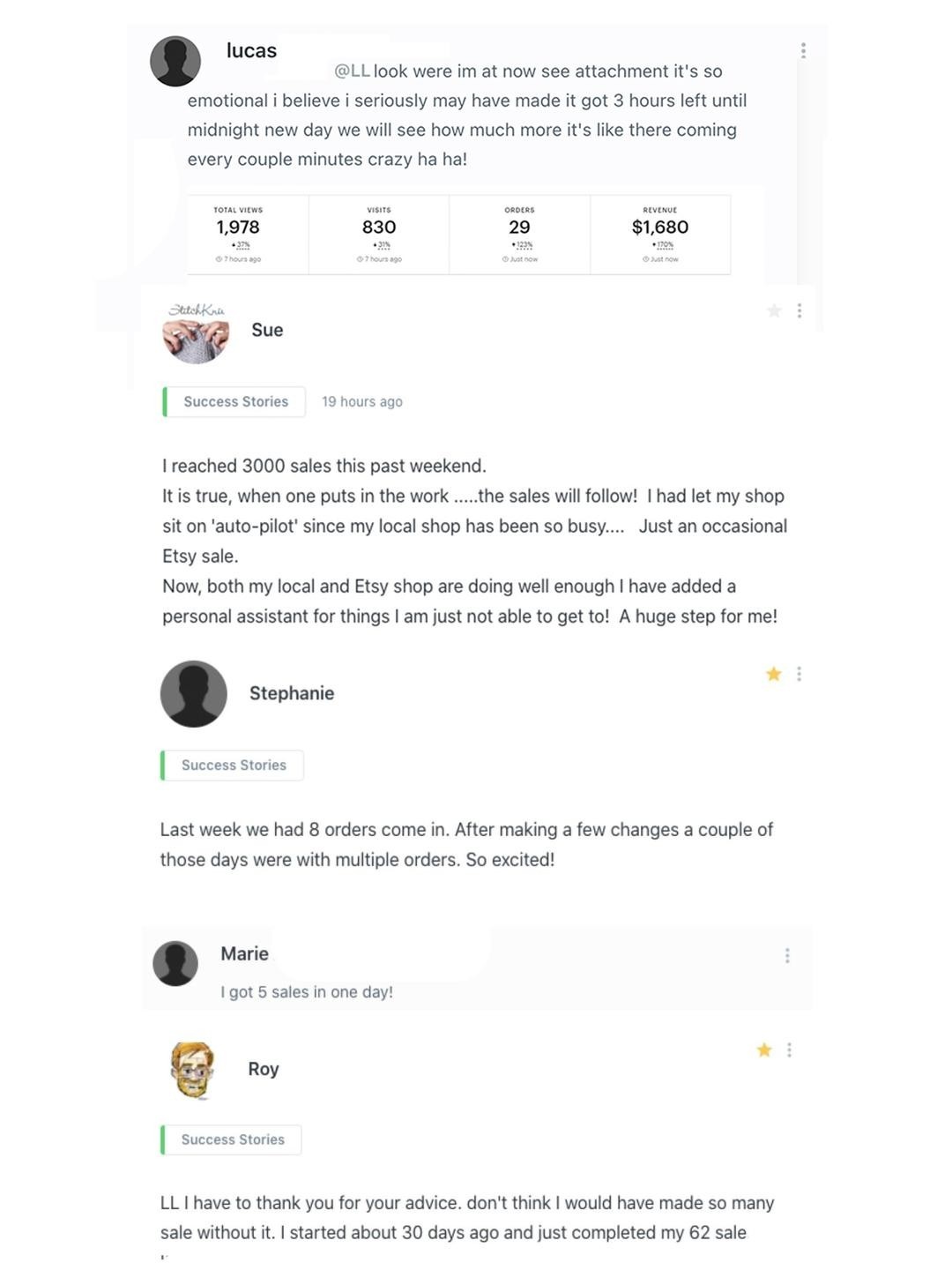Expand the options menu on Stephanie's post
952x1270 pixels.
pyautogui.click(x=800, y=674)
